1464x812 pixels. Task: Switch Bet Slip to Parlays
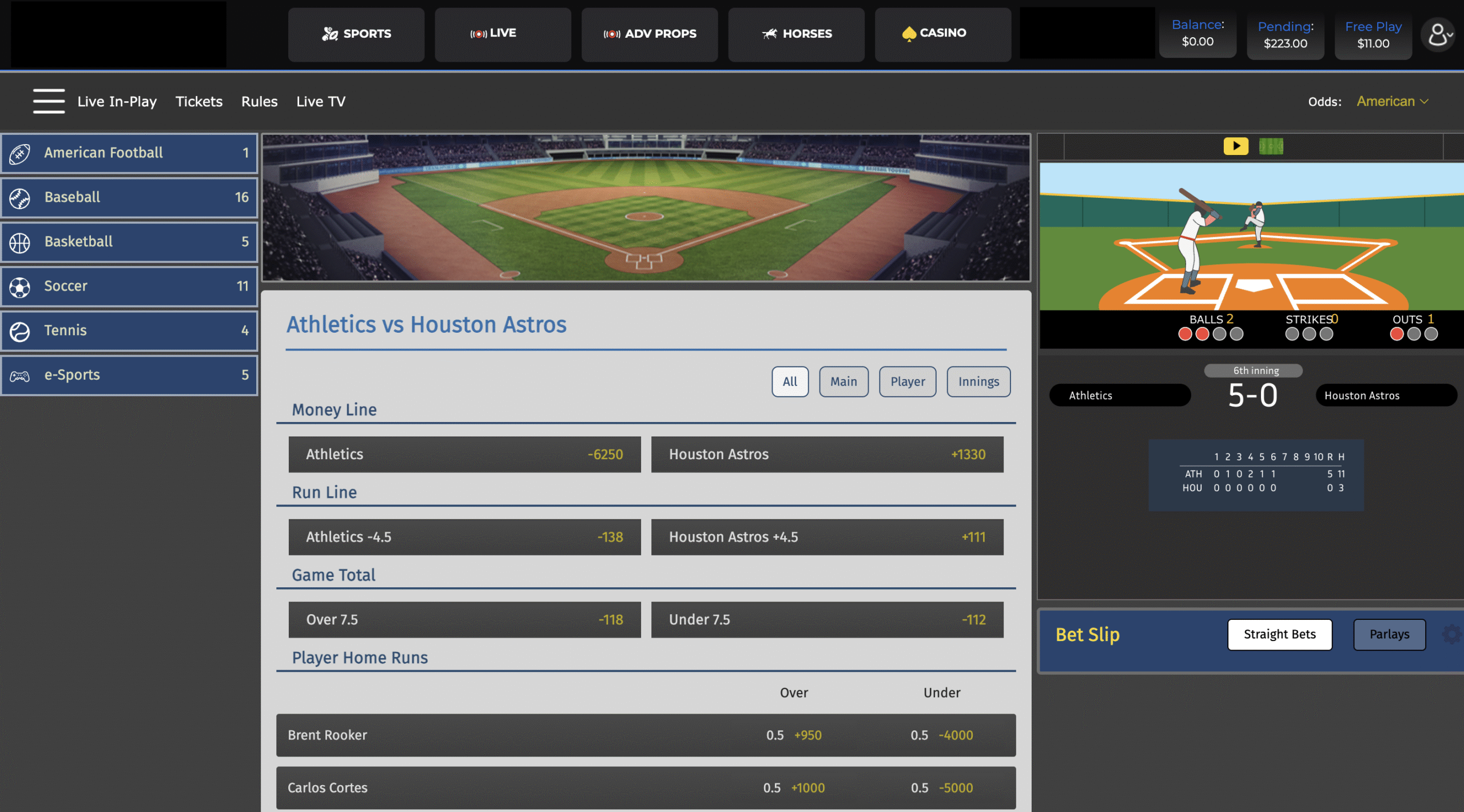[x=1389, y=634]
